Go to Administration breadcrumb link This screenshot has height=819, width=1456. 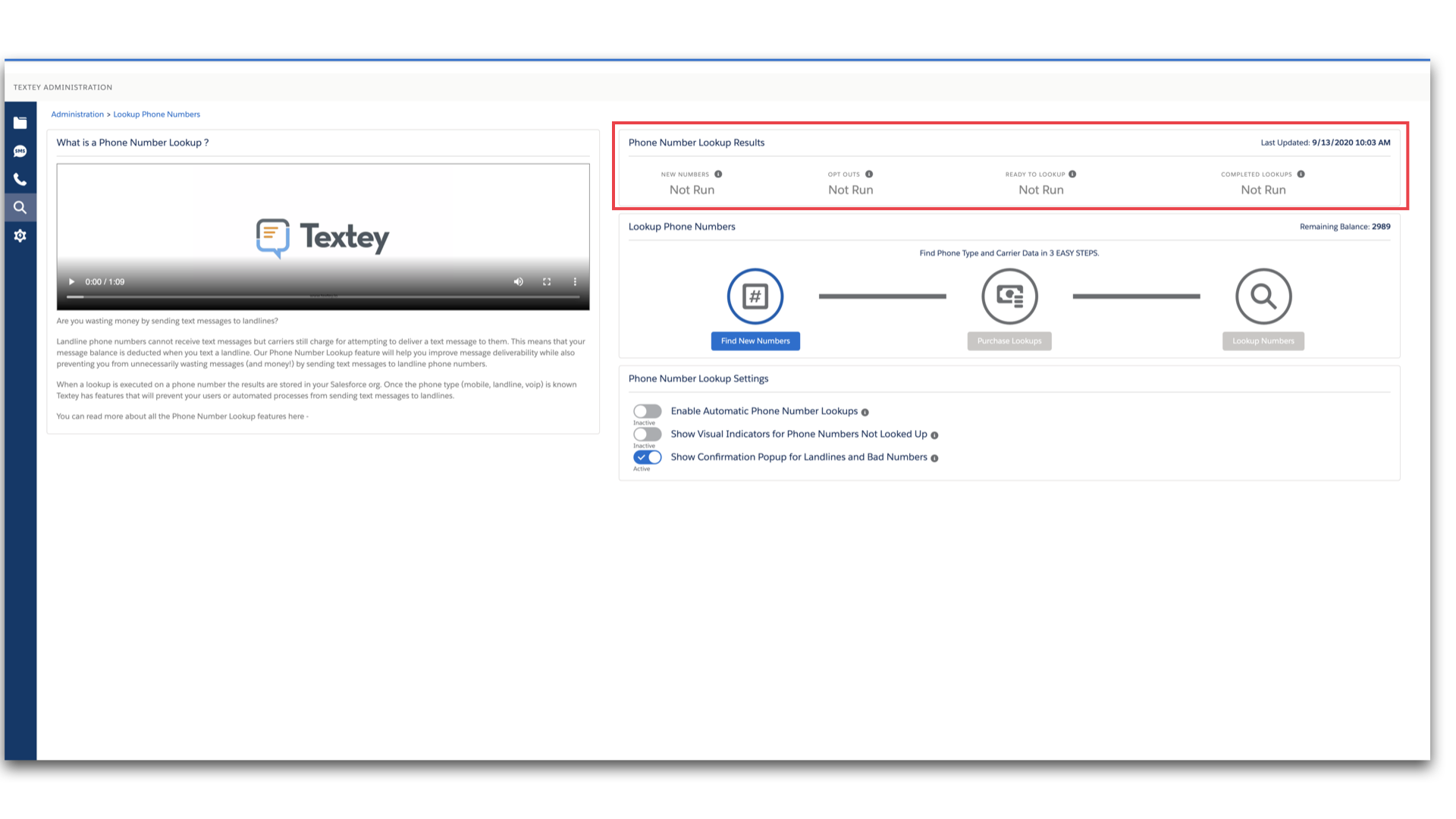[77, 115]
